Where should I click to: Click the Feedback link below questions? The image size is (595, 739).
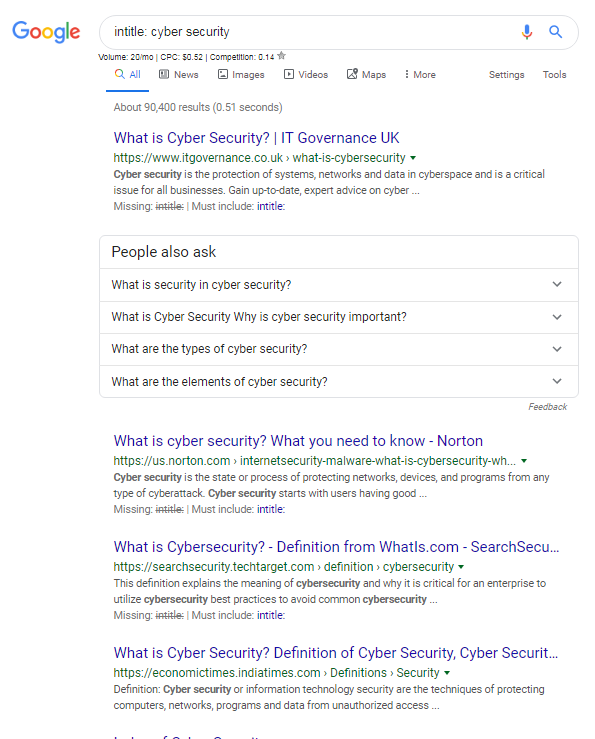(547, 407)
